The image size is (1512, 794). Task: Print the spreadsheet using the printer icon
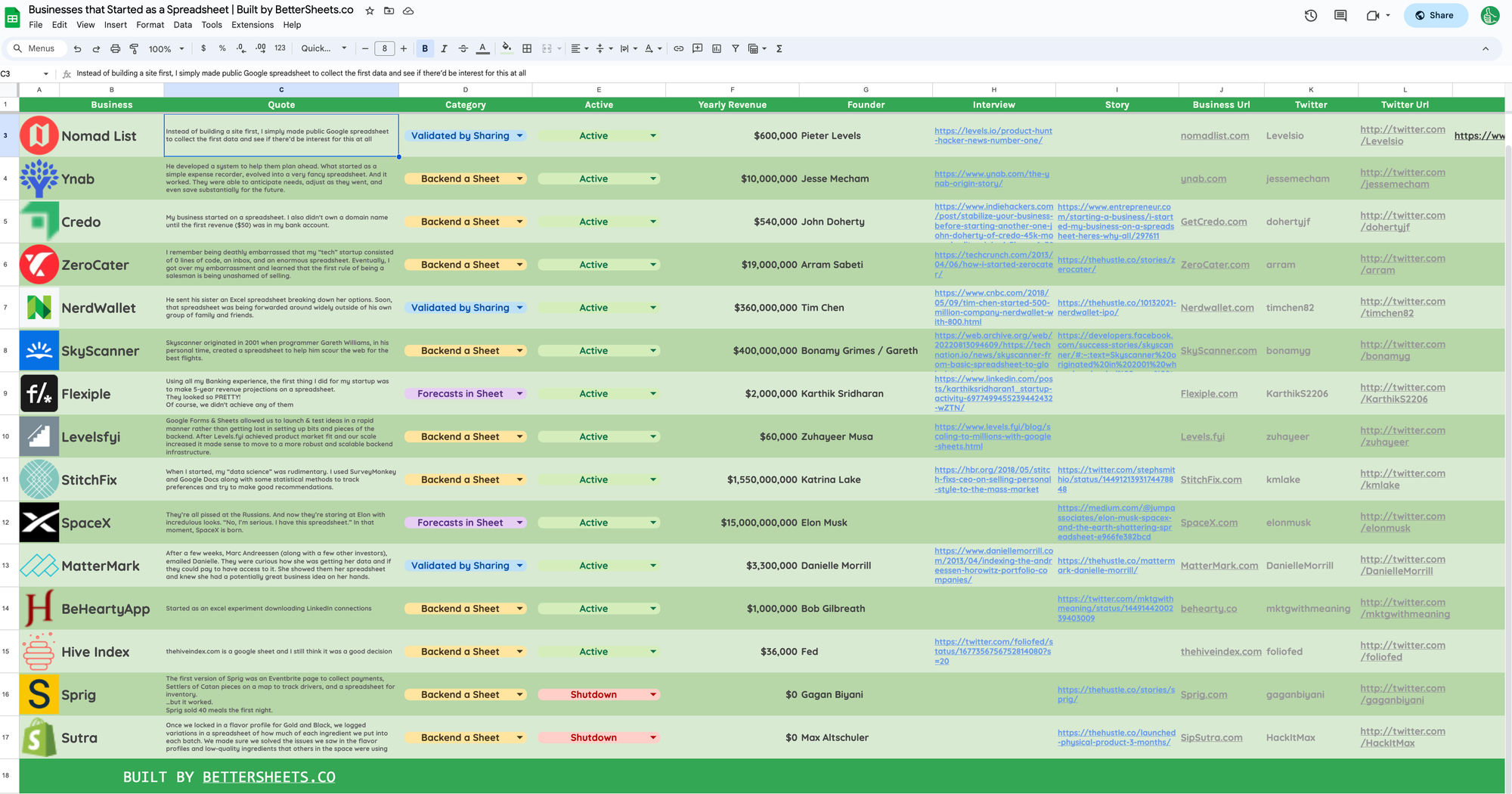(115, 48)
